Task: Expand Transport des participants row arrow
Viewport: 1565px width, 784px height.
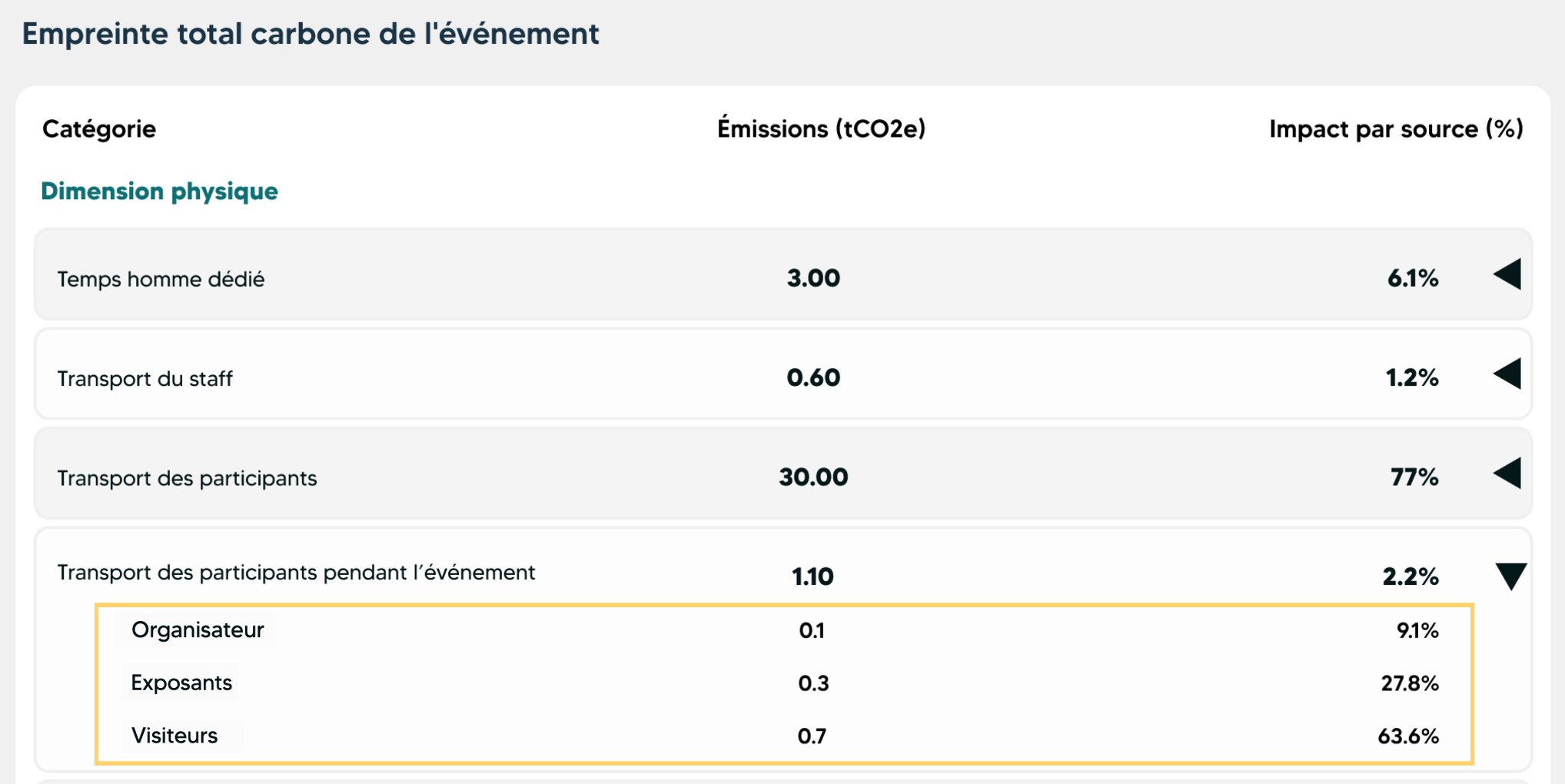Action: pos(1508,473)
